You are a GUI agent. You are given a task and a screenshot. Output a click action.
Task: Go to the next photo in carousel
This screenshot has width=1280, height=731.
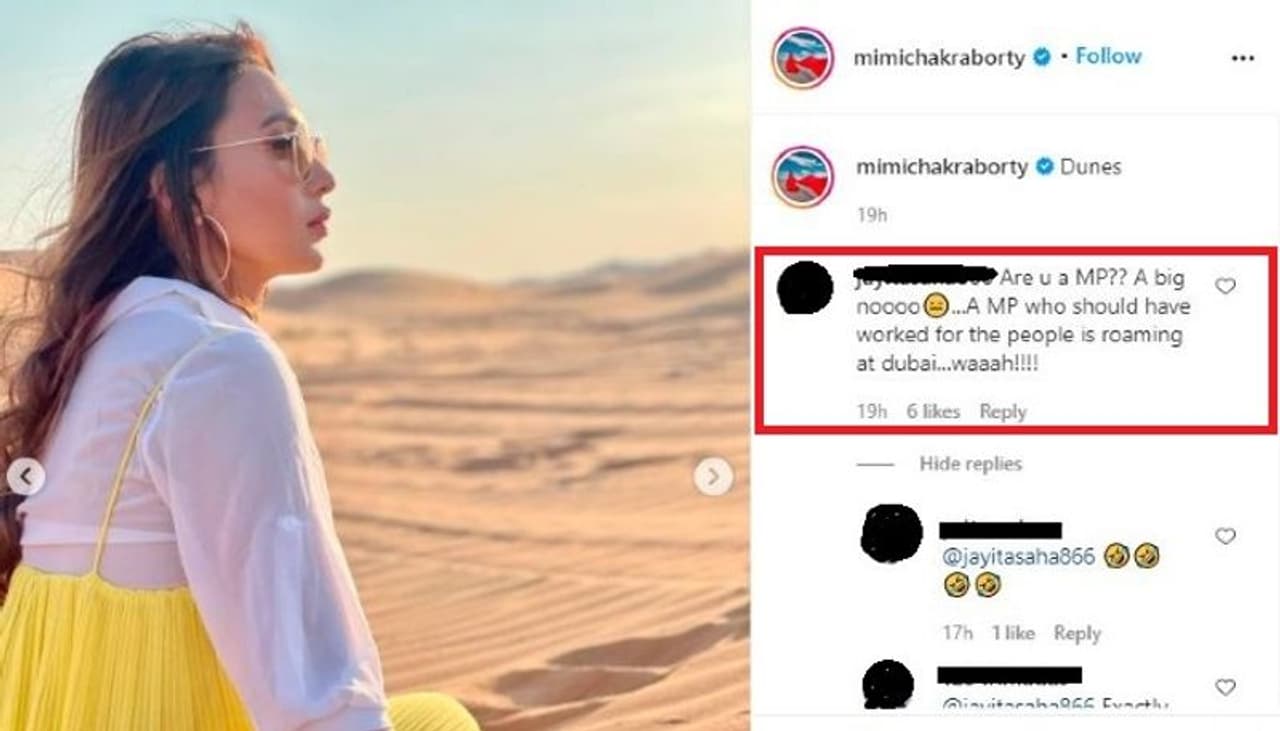[713, 477]
